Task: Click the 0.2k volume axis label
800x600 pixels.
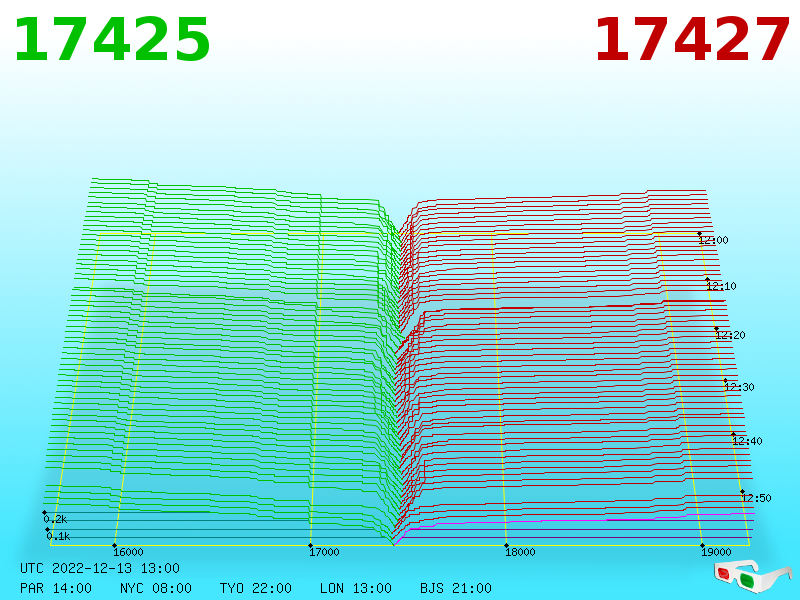Action: 55,519
